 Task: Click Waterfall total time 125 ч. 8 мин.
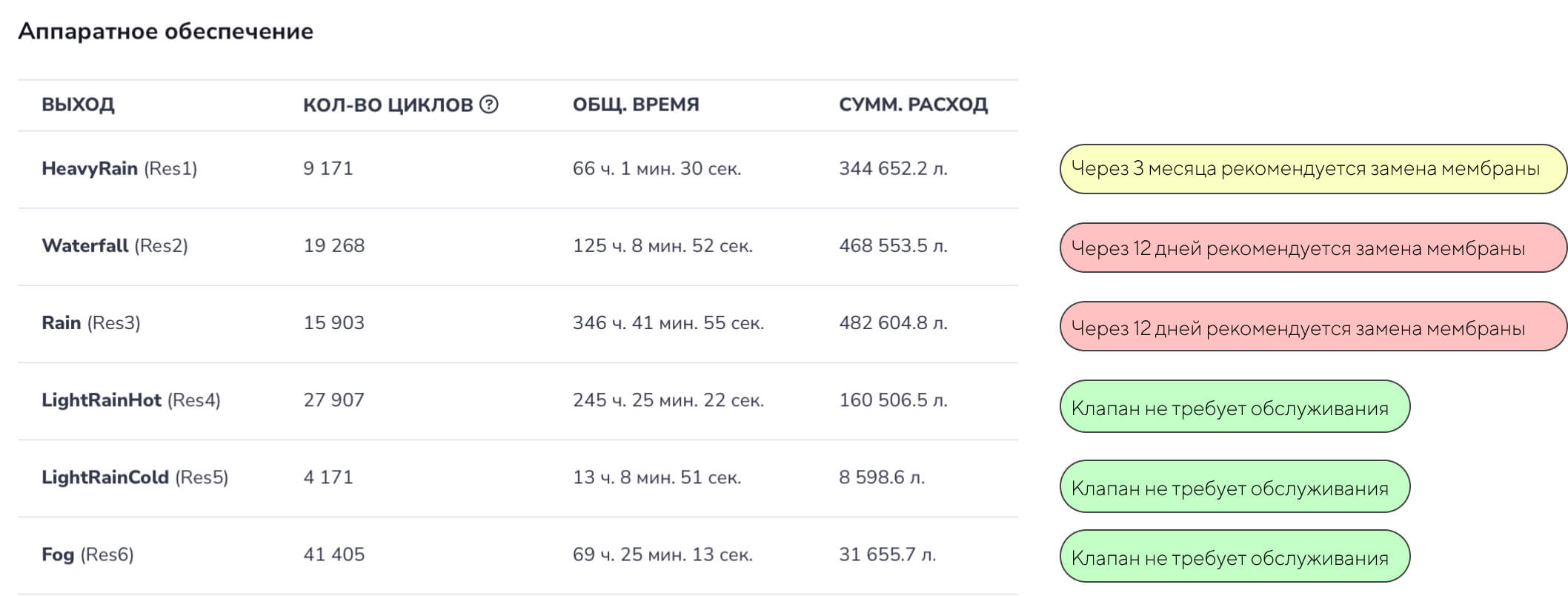(662, 246)
